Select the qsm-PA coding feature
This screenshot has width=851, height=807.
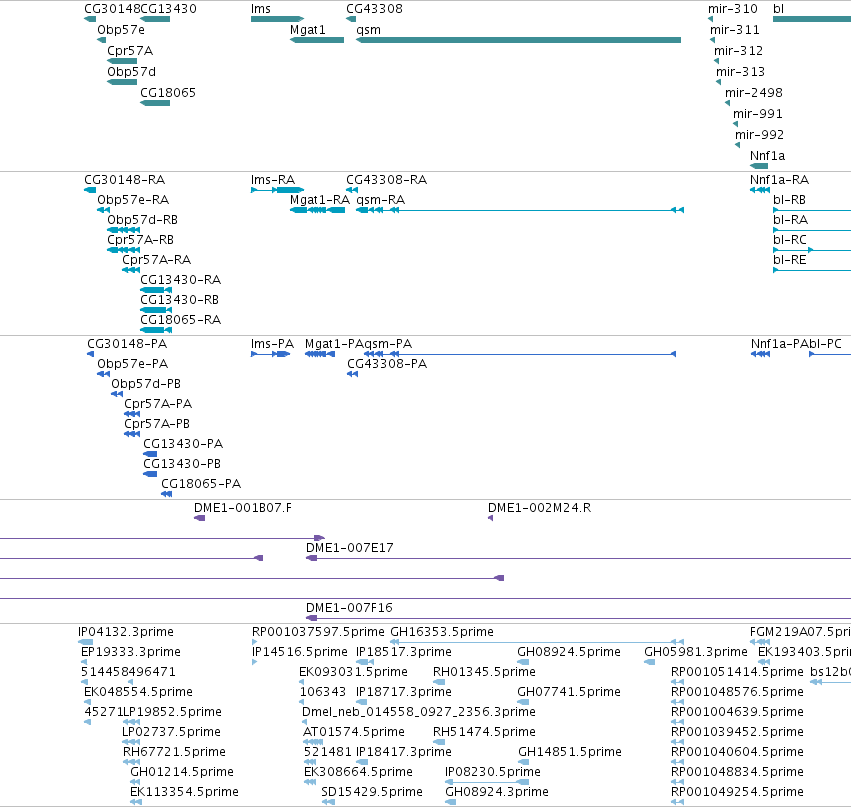[520, 354]
